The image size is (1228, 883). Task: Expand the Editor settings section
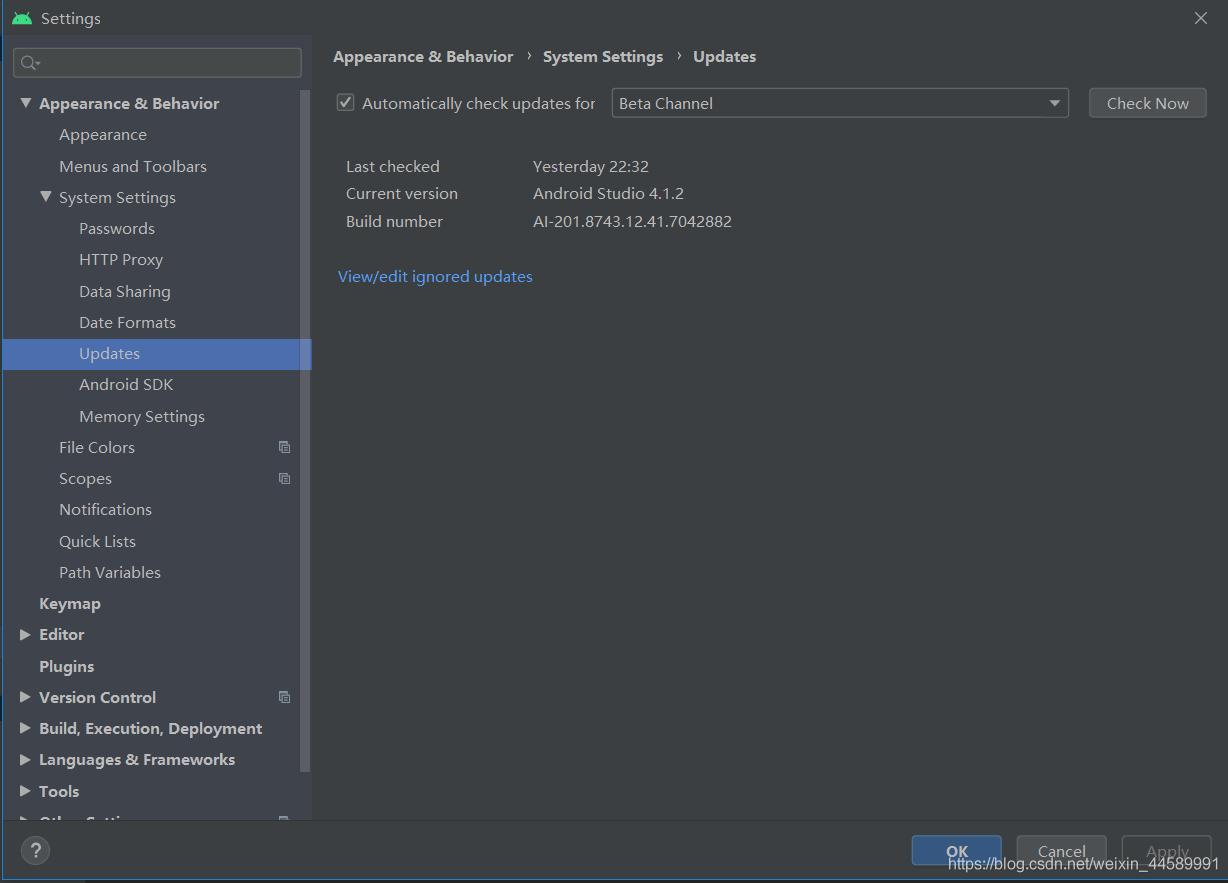(x=25, y=634)
